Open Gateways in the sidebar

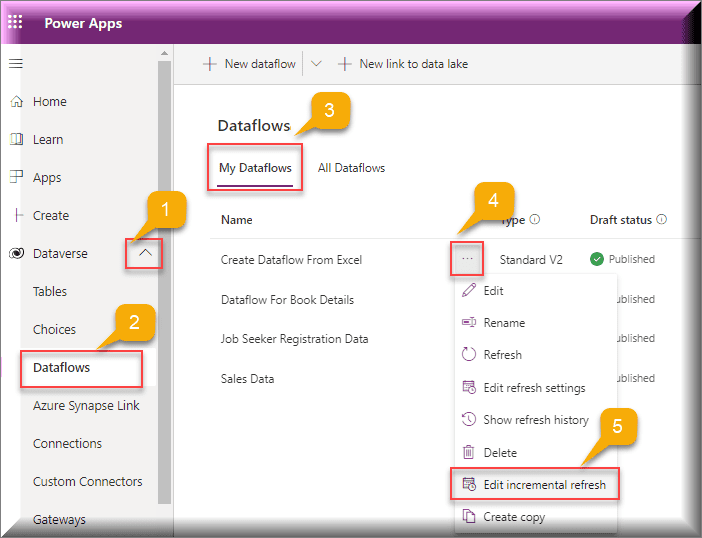click(x=59, y=520)
